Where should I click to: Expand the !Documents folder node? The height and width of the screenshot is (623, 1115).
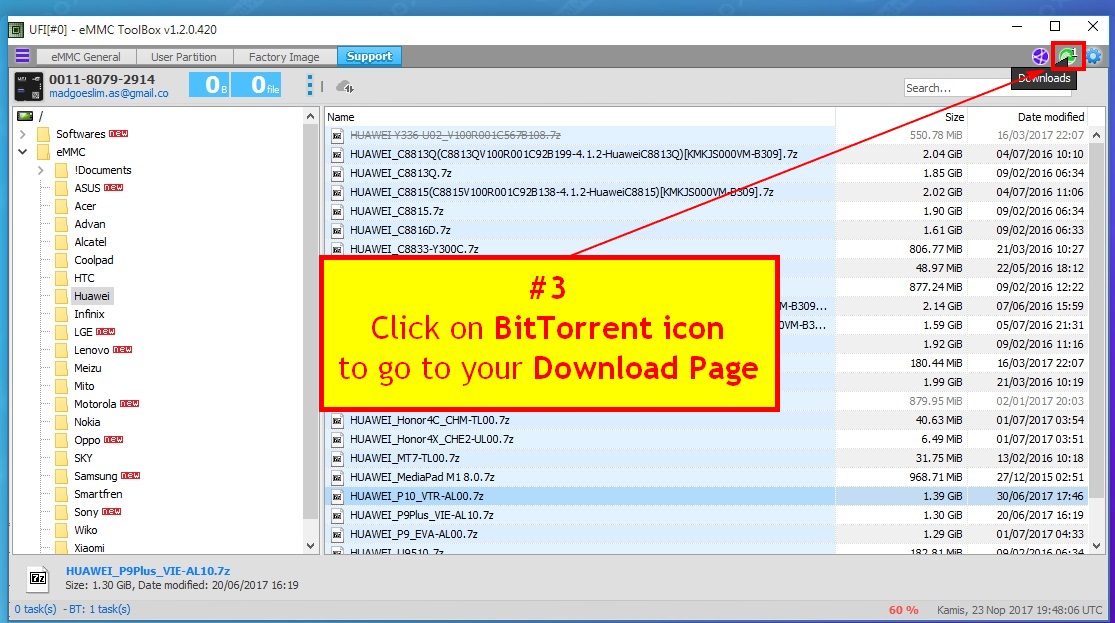pyautogui.click(x=41, y=170)
